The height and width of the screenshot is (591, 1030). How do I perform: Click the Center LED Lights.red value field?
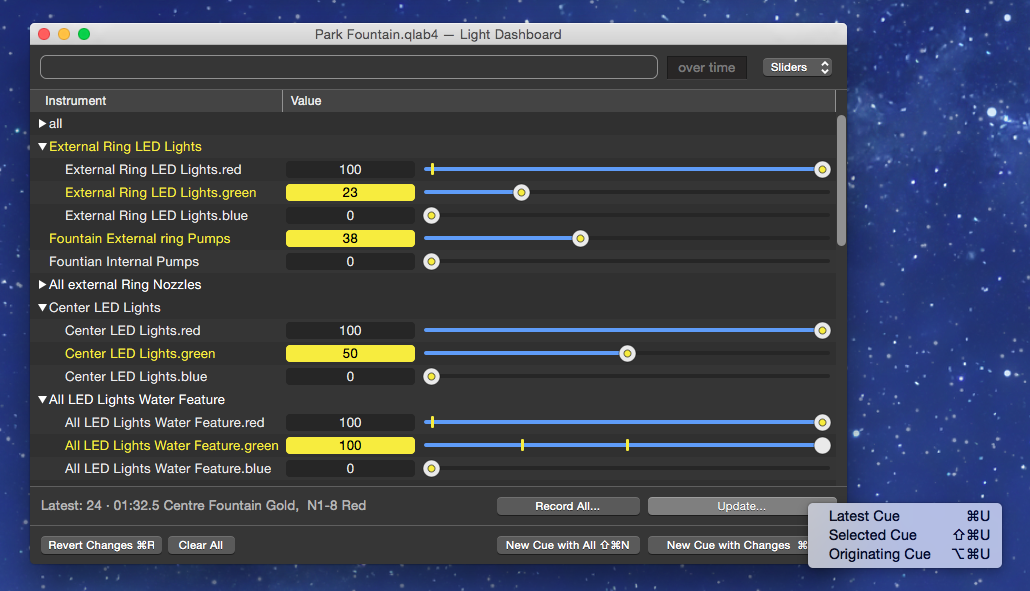(350, 330)
